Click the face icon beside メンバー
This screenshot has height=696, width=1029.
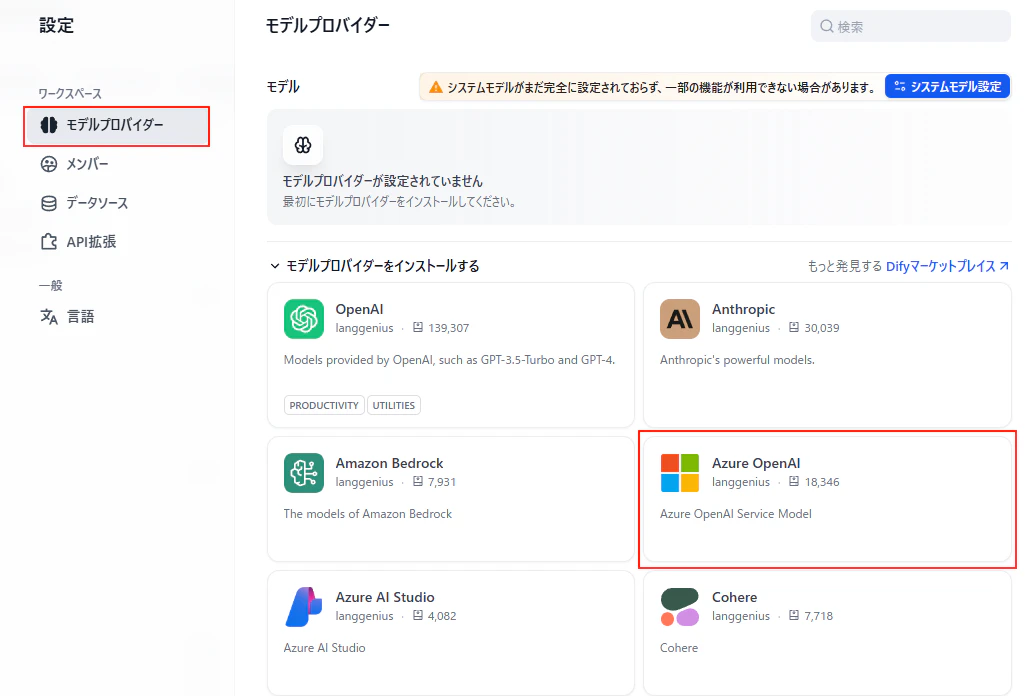pyautogui.click(x=49, y=164)
